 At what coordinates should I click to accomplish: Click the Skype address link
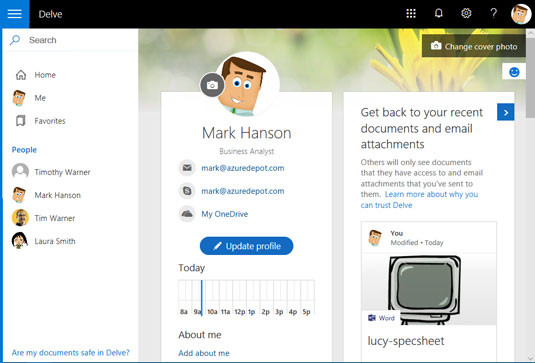(243, 191)
